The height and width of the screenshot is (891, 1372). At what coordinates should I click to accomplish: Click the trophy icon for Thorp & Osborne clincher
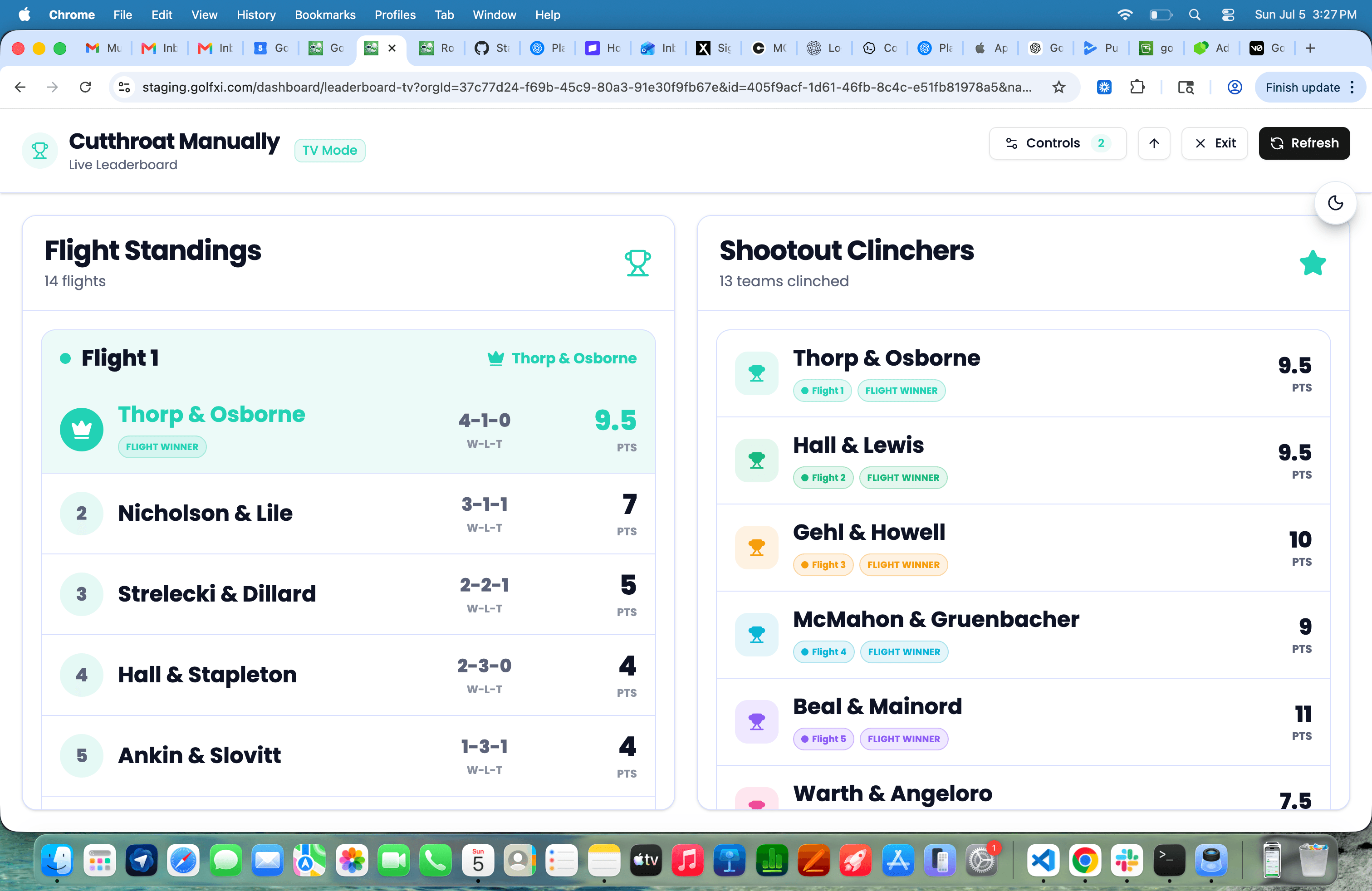click(x=756, y=373)
